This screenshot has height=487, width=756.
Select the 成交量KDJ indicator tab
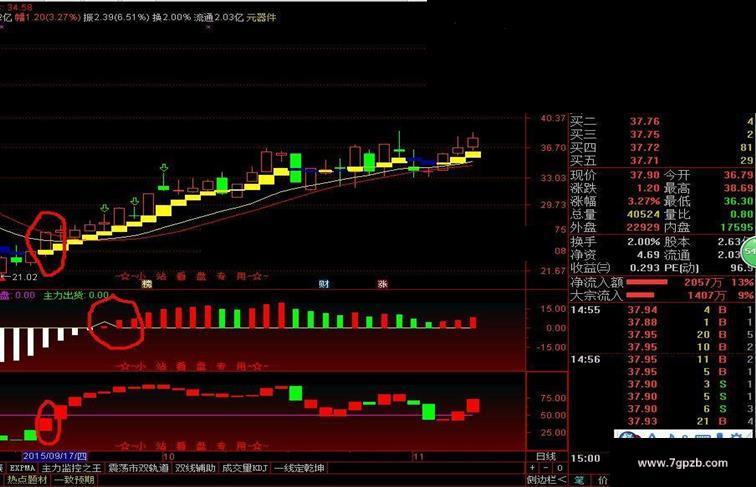244,468
